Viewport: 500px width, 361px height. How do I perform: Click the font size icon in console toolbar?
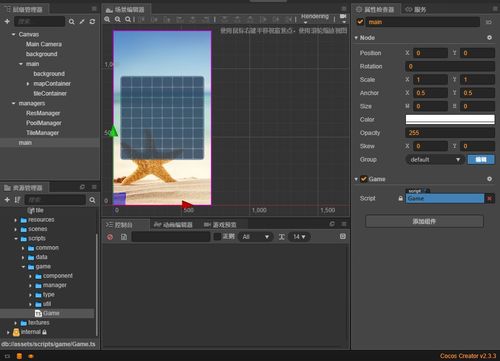pyautogui.click(x=282, y=237)
